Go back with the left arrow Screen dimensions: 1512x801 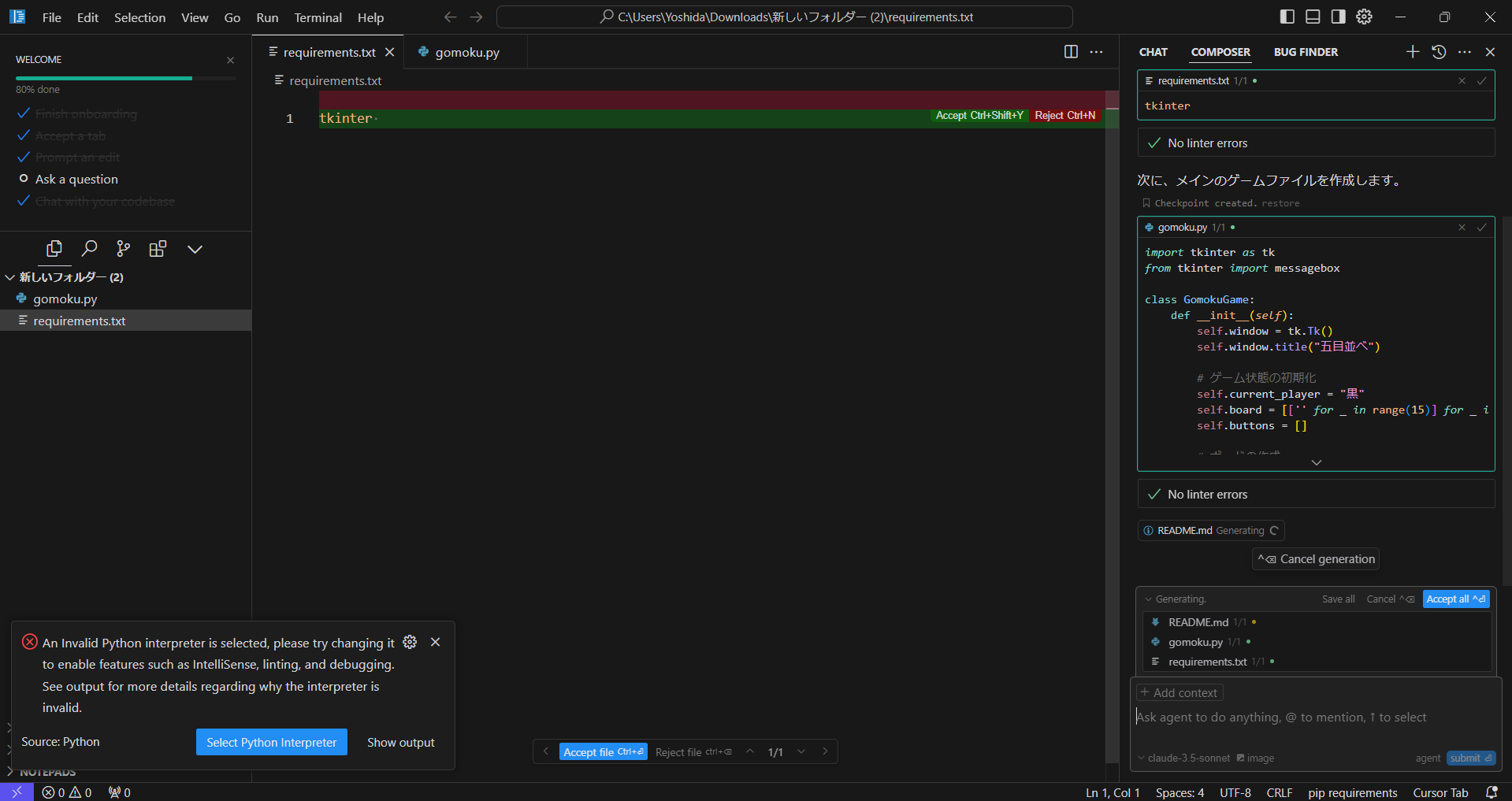pos(450,17)
